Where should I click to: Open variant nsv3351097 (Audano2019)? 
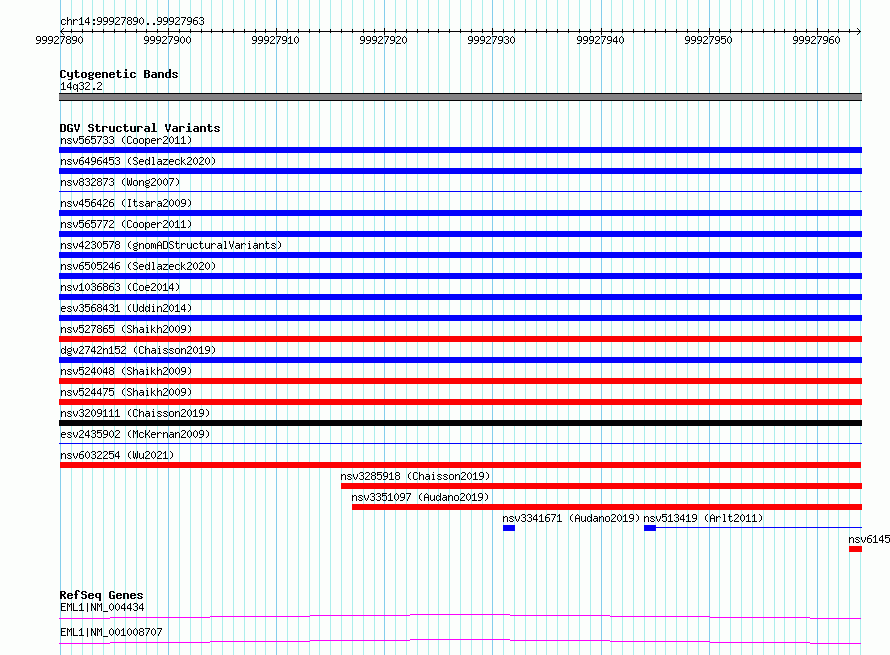click(420, 497)
